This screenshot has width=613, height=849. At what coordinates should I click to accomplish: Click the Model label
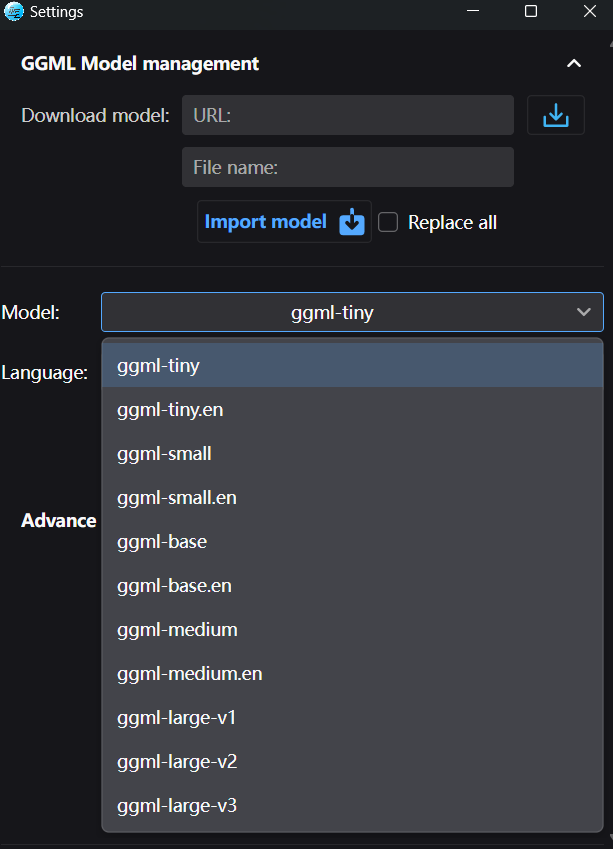30,312
